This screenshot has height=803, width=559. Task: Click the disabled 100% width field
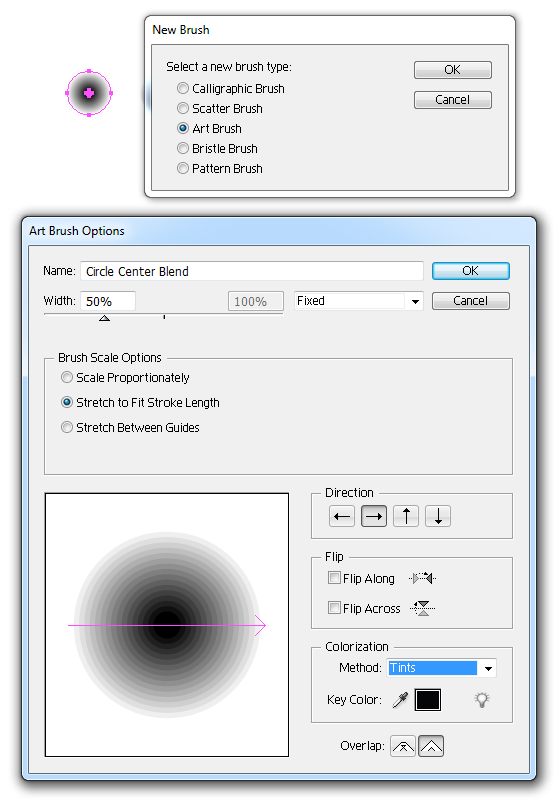255,301
